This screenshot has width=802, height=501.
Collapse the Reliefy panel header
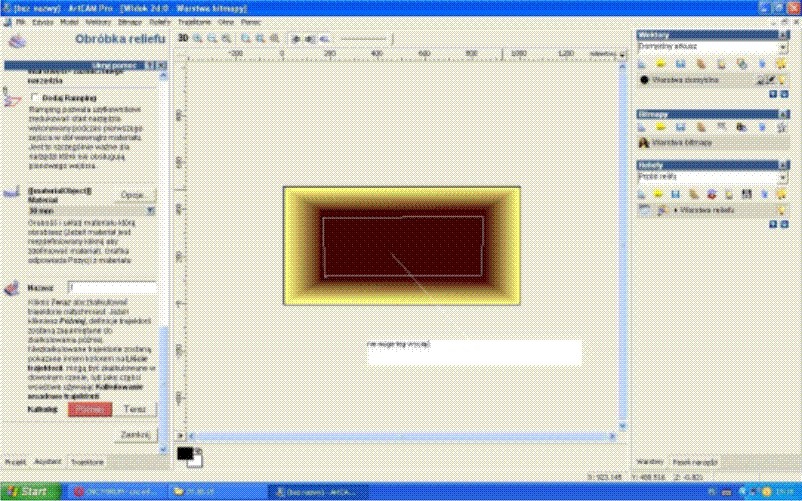[x=783, y=165]
